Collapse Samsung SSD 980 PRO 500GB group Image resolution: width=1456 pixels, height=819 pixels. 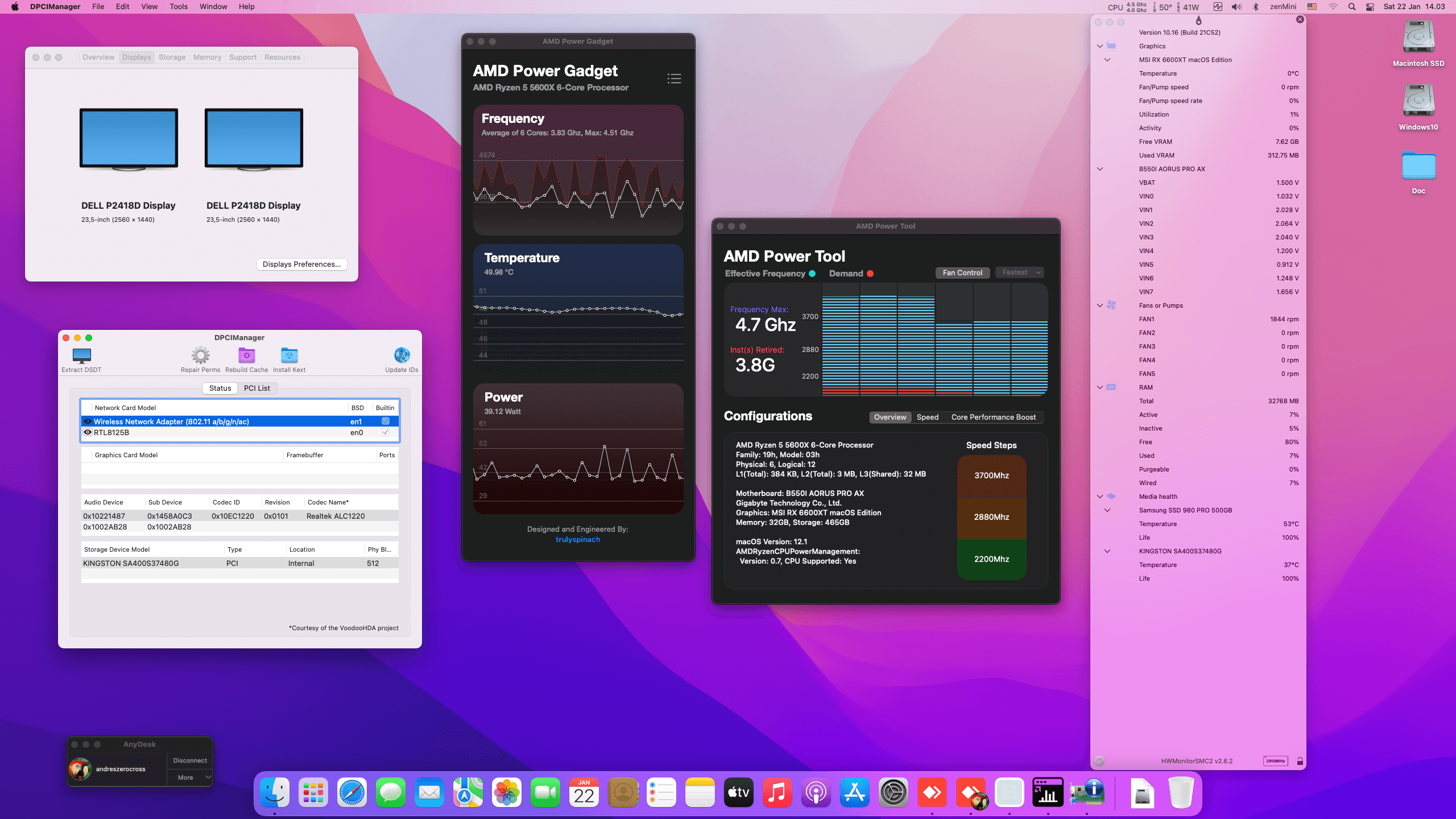click(x=1107, y=510)
